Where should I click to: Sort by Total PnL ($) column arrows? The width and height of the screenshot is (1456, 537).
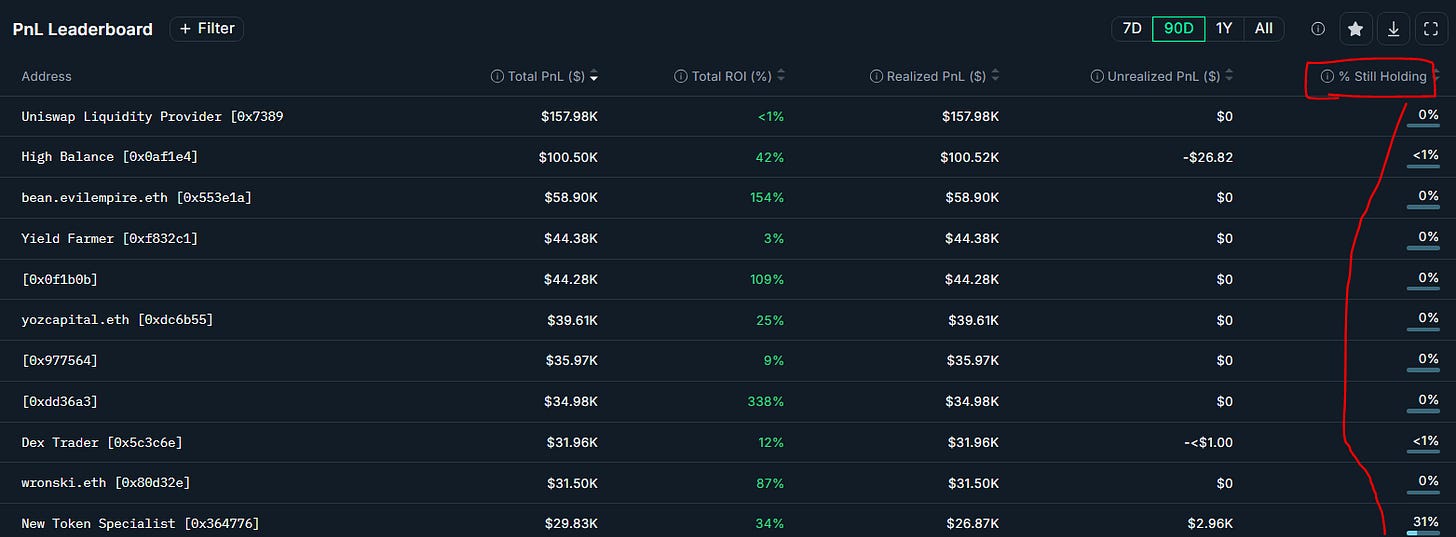595,77
